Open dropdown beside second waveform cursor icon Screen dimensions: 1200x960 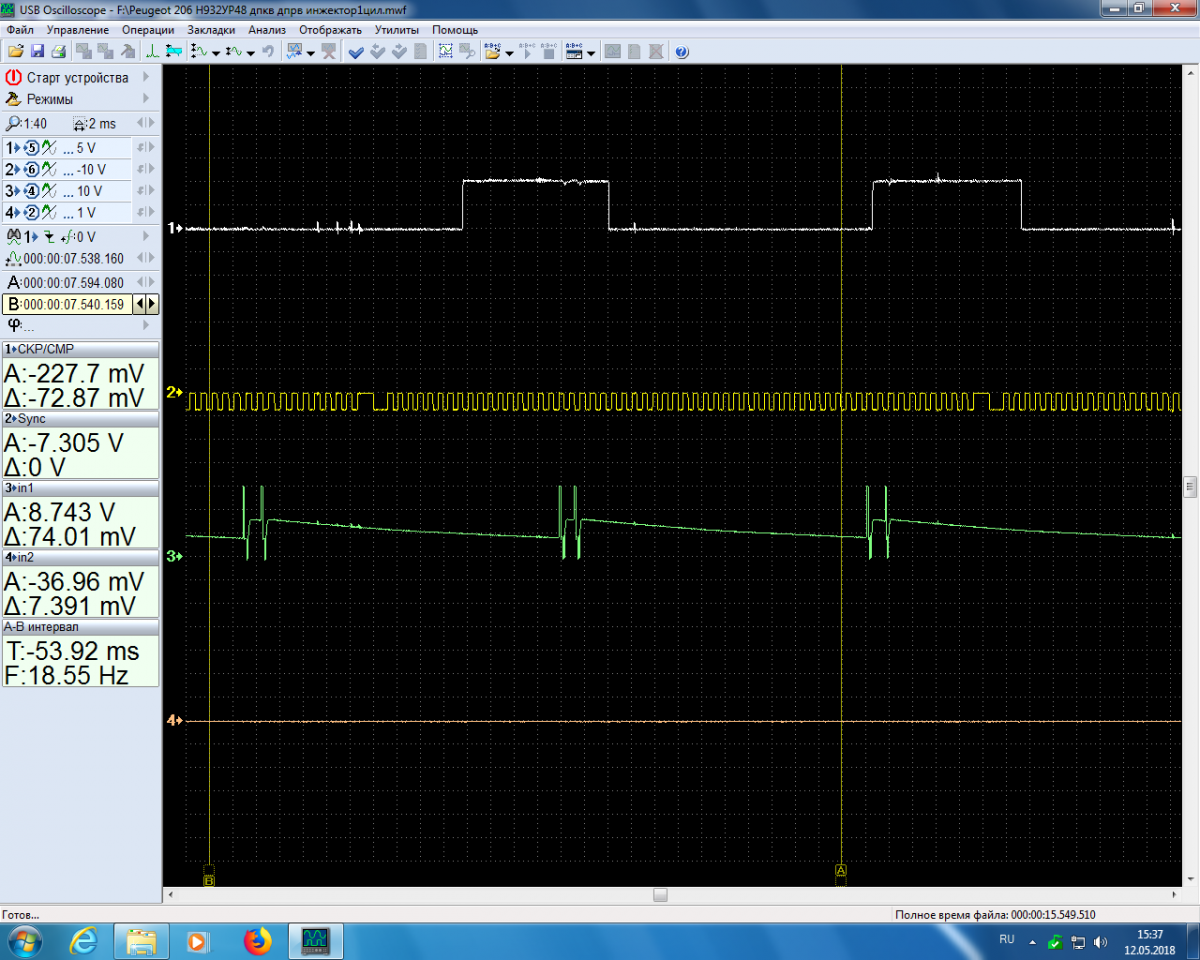(250, 52)
